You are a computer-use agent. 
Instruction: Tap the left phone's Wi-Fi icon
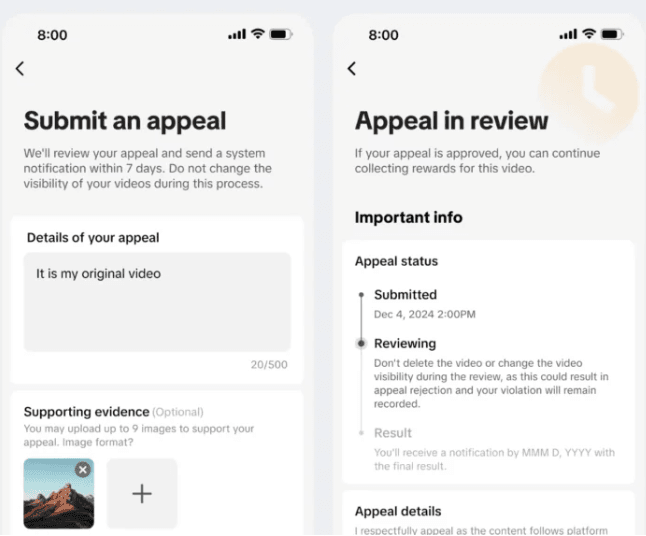tap(258, 34)
